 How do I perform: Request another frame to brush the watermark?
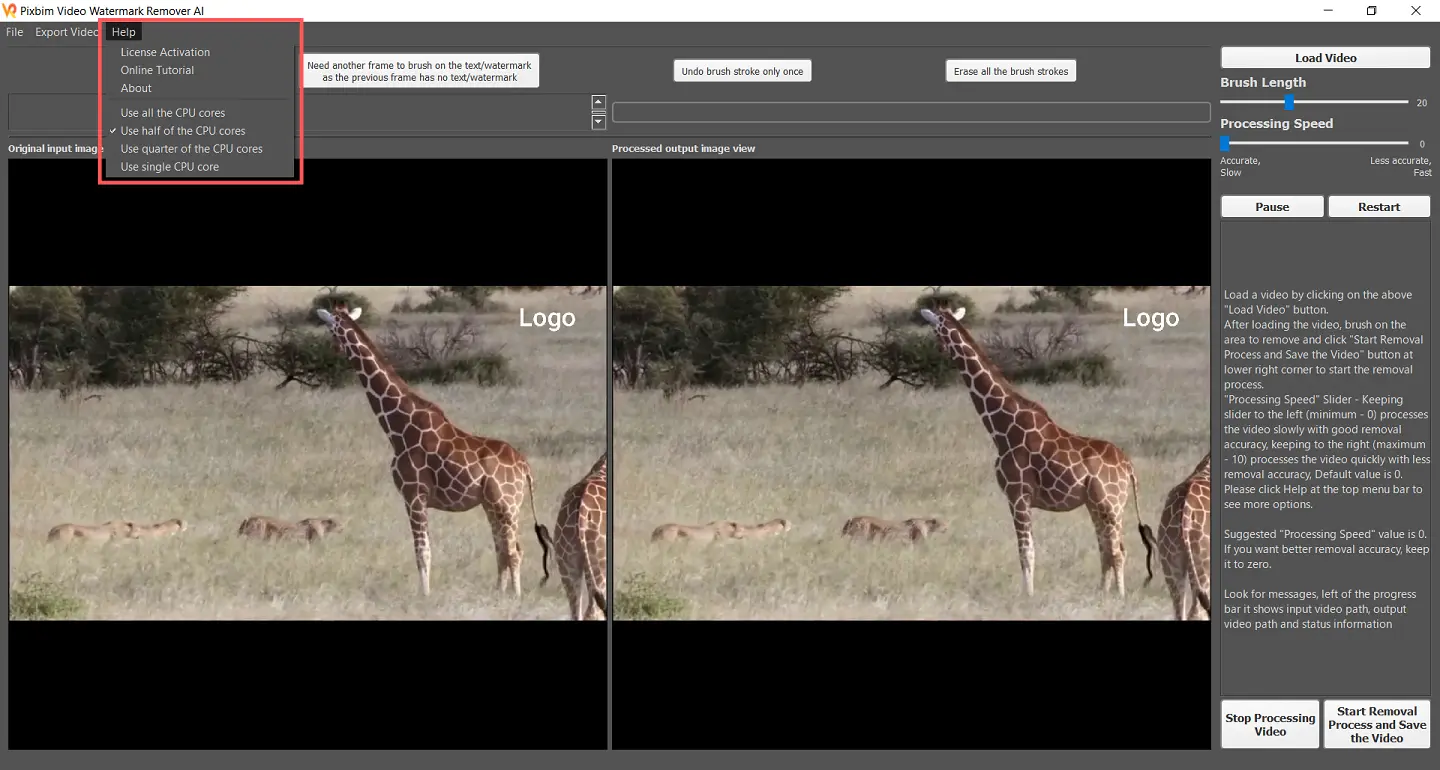420,70
